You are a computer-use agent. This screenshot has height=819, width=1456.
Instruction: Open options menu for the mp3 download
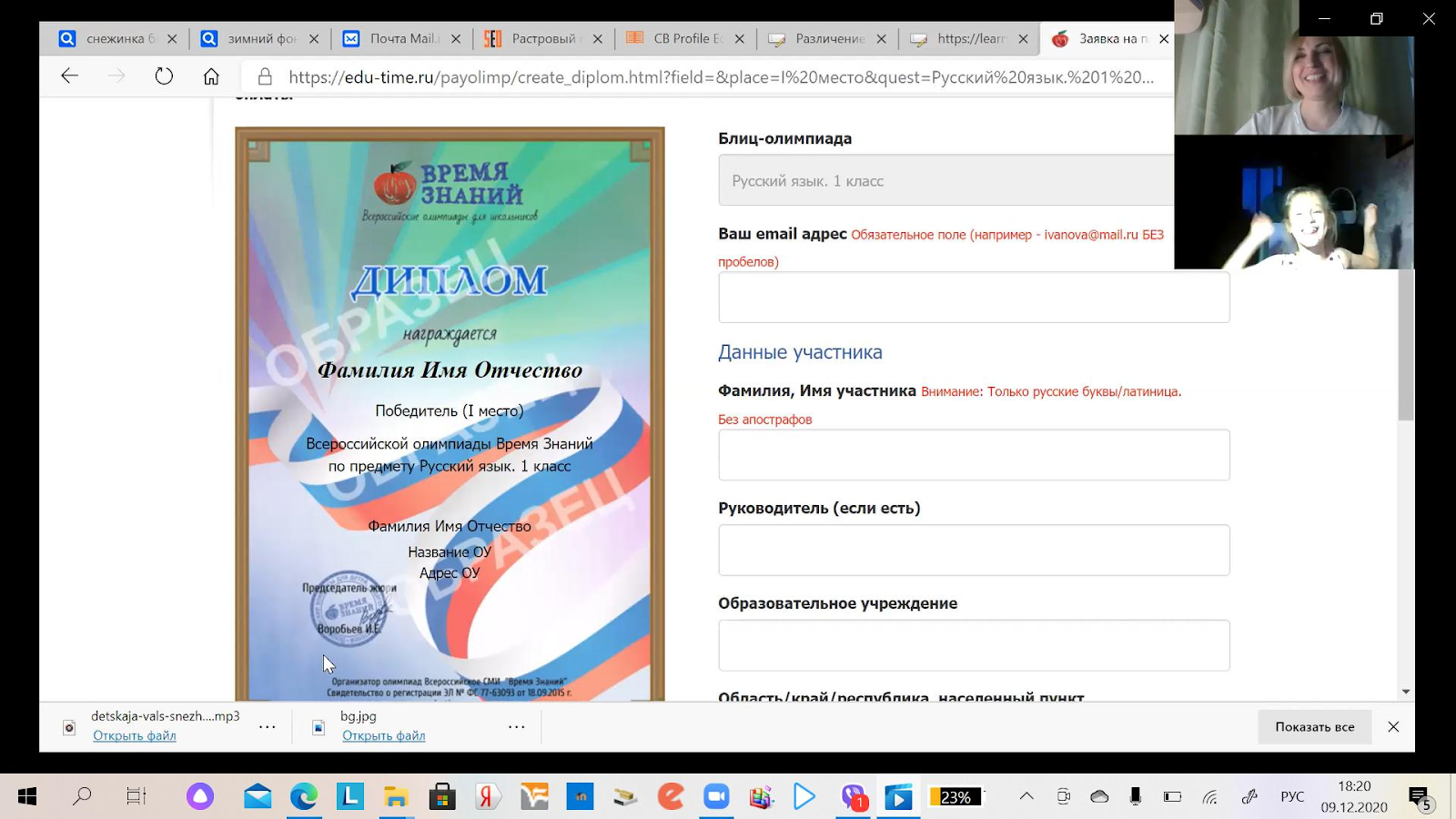(267, 726)
